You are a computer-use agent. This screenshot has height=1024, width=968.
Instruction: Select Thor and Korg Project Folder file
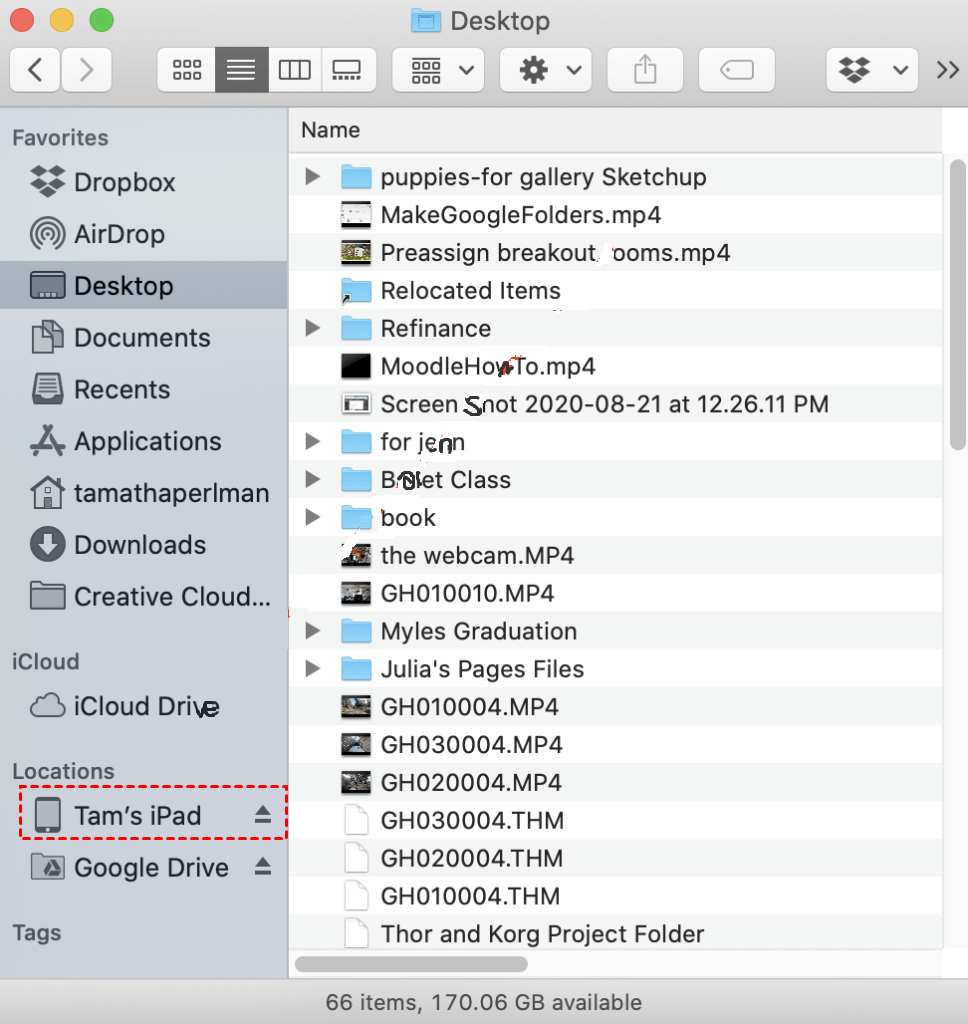(x=615, y=935)
